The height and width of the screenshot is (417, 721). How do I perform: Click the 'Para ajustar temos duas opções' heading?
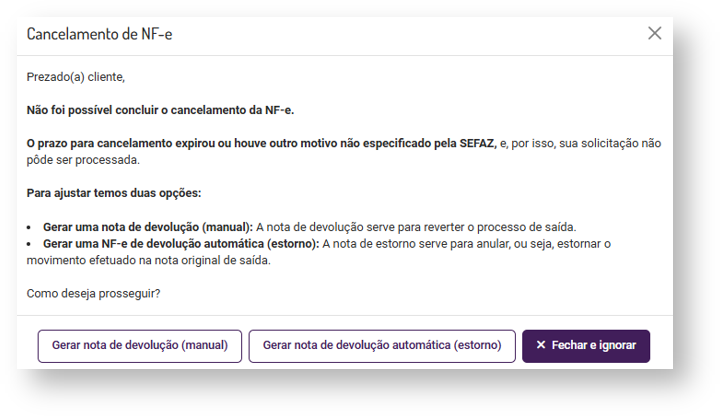[114, 193]
